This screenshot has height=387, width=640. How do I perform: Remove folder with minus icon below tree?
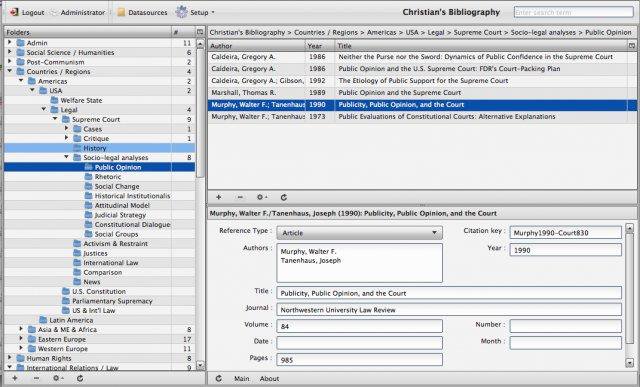pos(36,378)
